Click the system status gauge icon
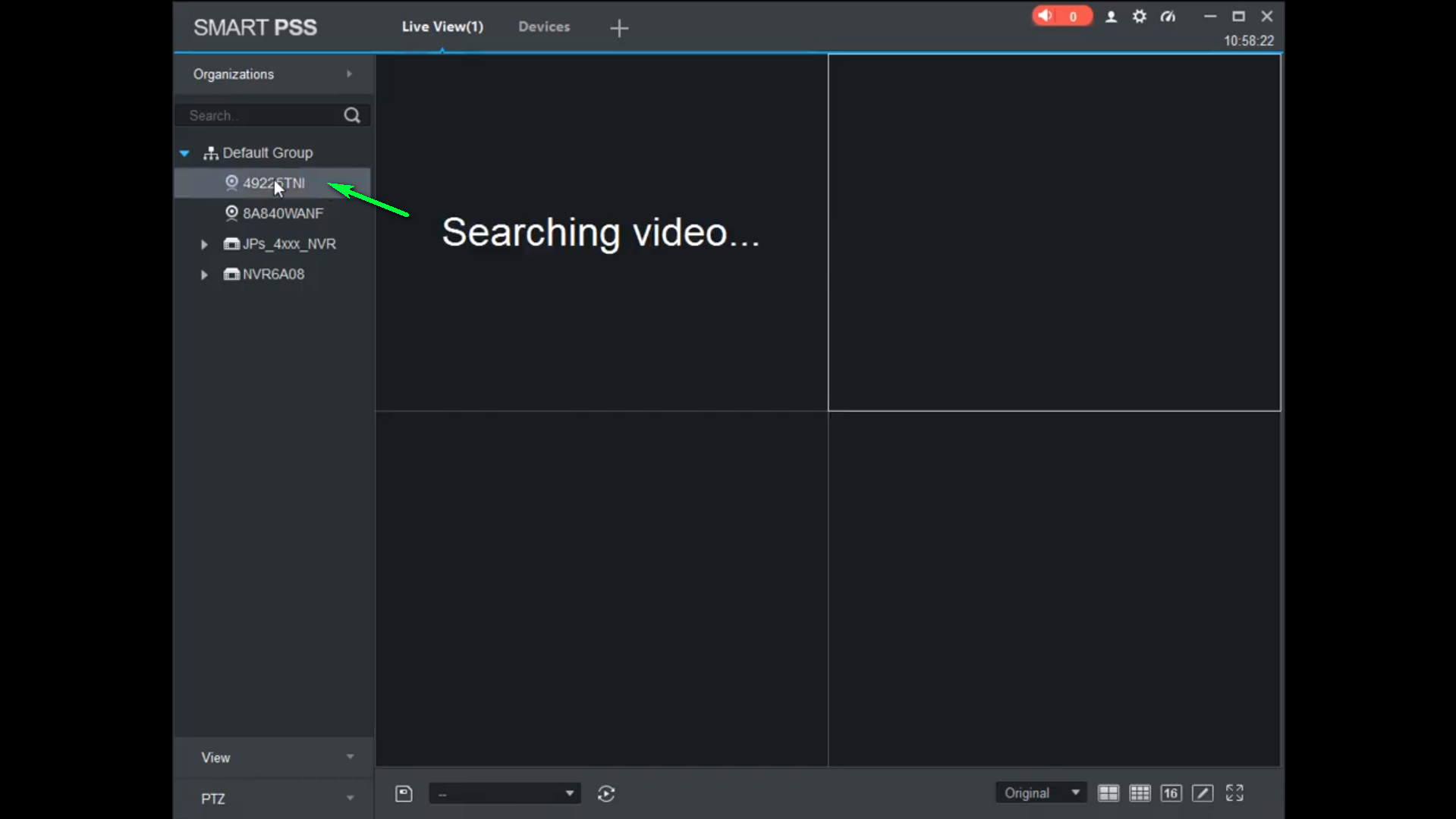Image resolution: width=1456 pixels, height=819 pixels. [1168, 17]
